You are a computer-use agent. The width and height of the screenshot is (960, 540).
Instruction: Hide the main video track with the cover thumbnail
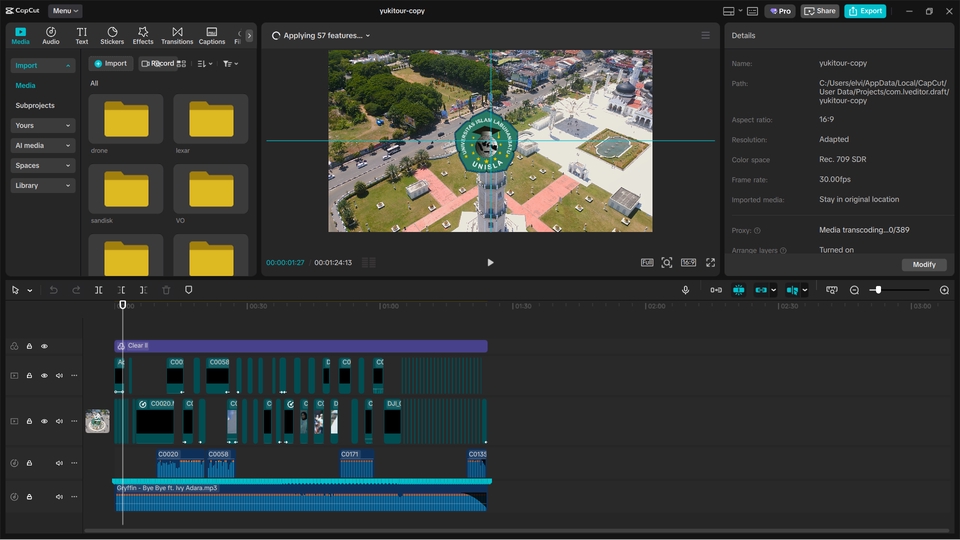tap(44, 421)
